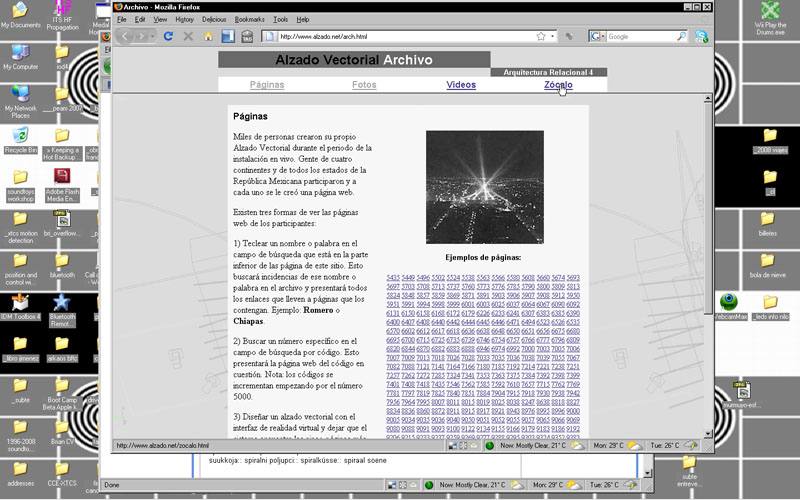The width and height of the screenshot is (800, 500).
Task: Open the History menu
Action: point(184,19)
